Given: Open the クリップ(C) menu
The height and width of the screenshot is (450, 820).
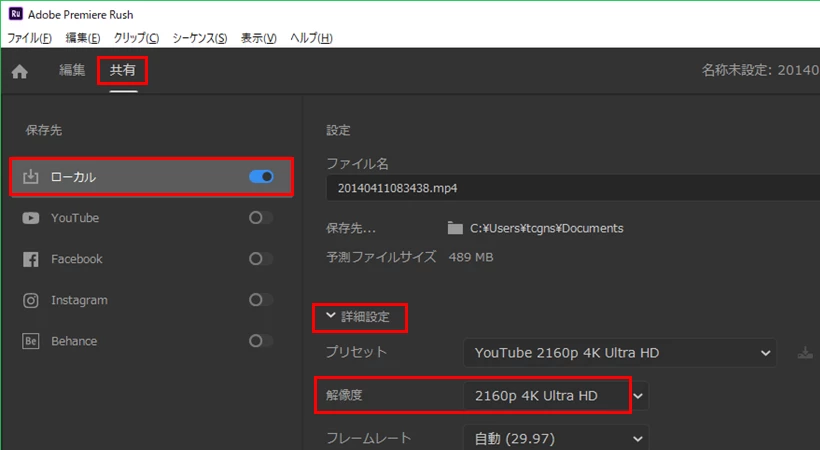Looking at the screenshot, I should click(x=136, y=38).
